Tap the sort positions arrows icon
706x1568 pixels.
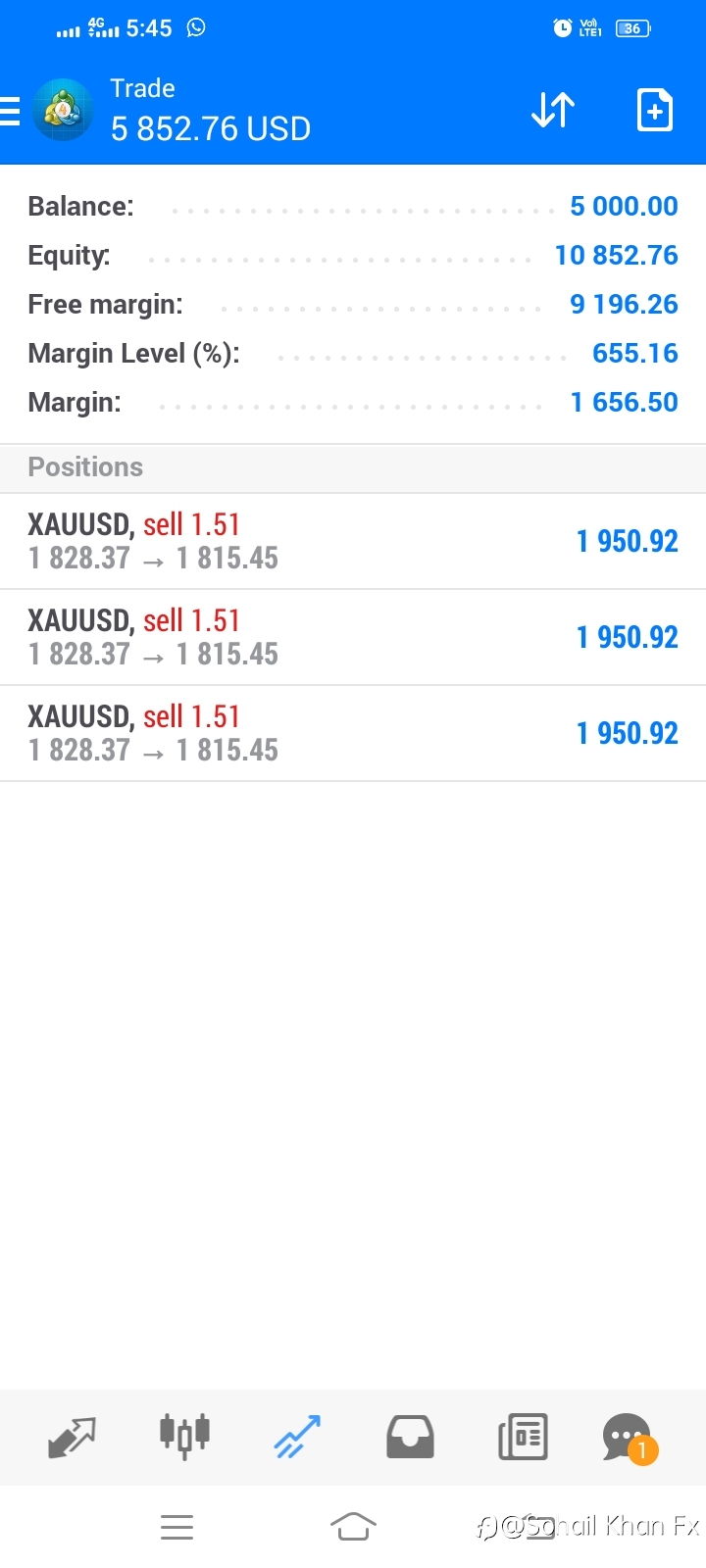(553, 110)
